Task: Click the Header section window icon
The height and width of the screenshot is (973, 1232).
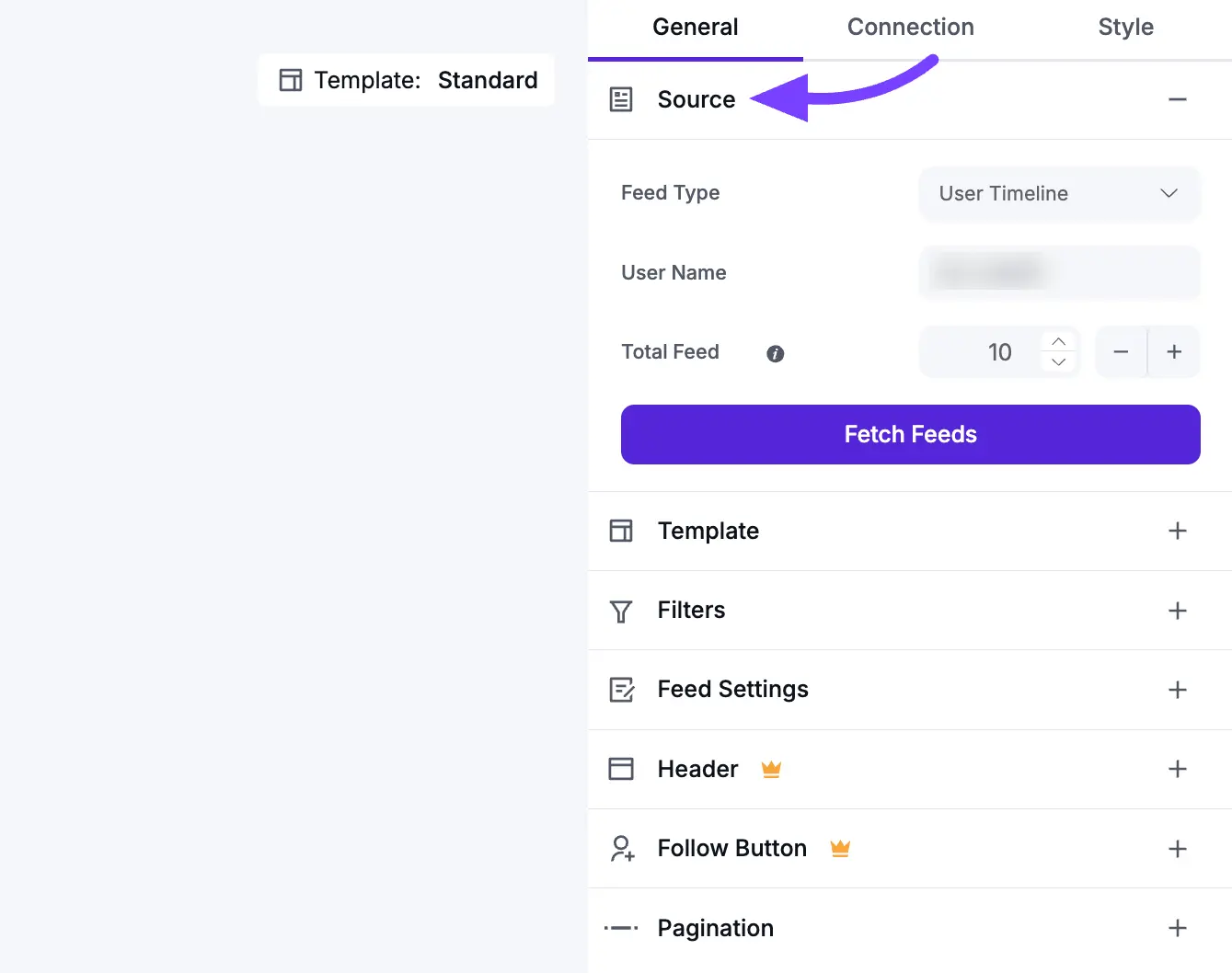Action: (621, 769)
